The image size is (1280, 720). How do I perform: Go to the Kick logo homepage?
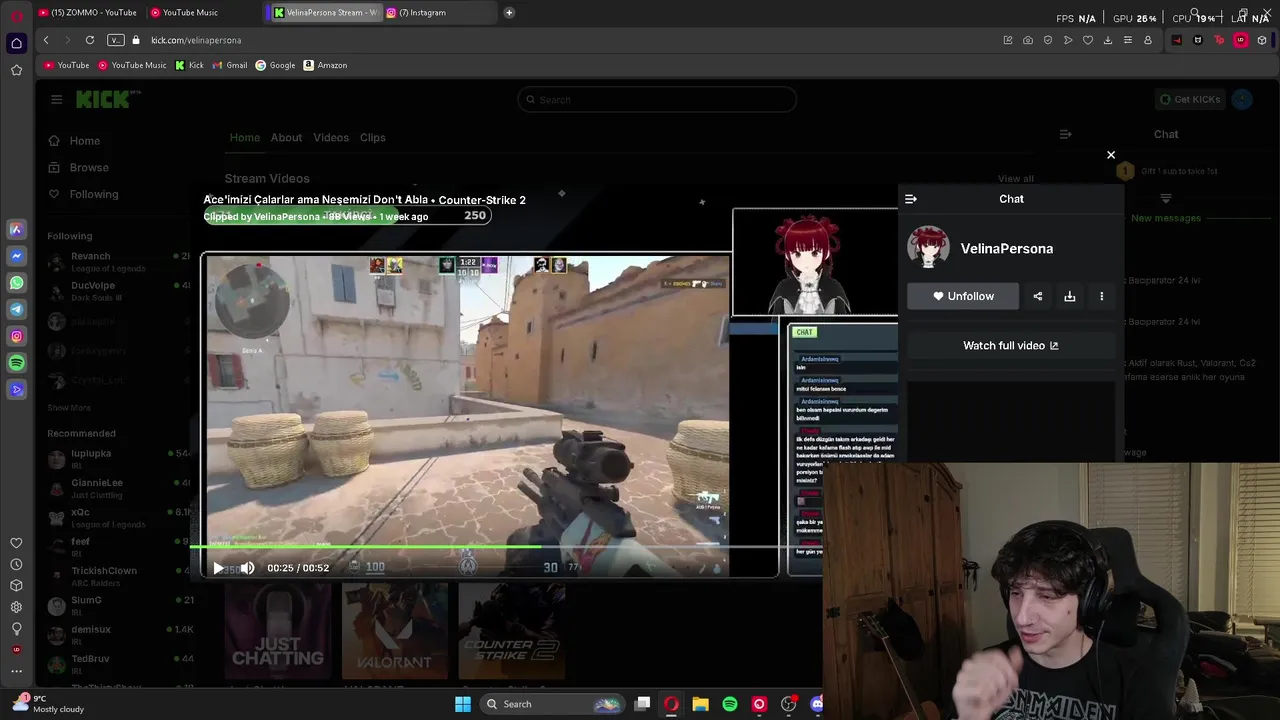[x=108, y=99]
